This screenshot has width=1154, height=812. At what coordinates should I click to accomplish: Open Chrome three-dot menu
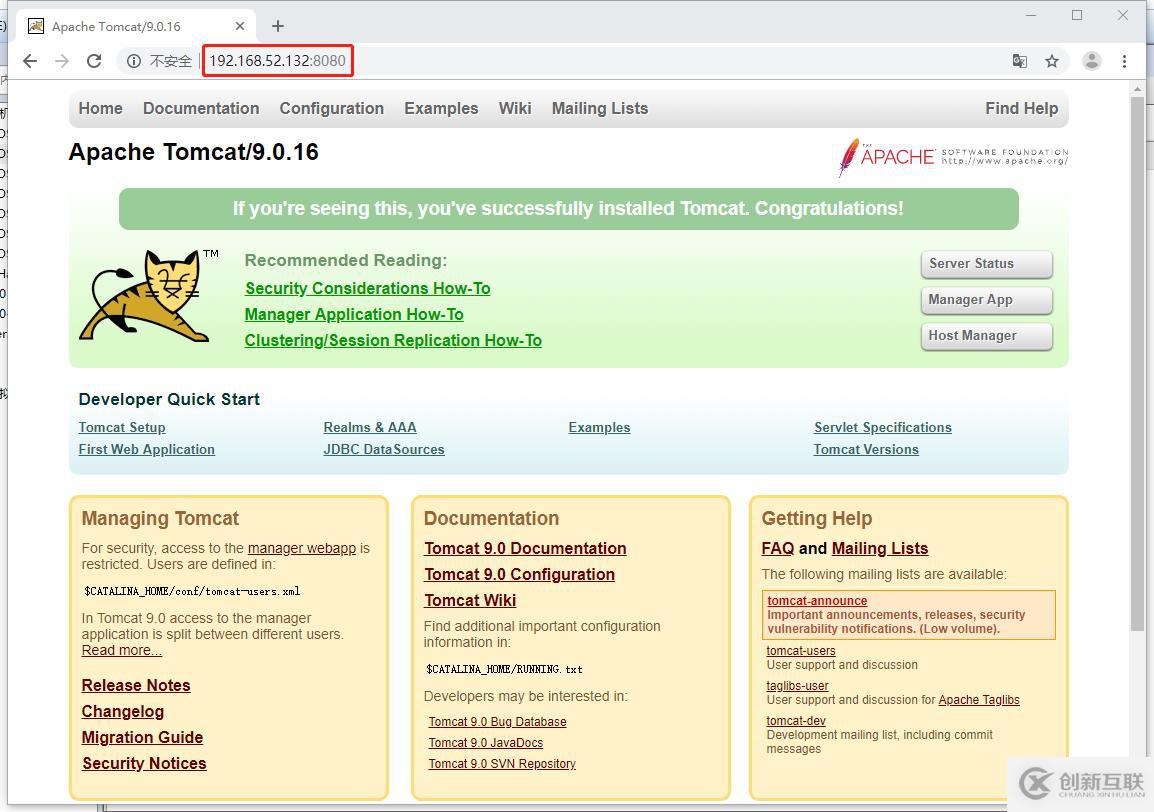click(1124, 61)
